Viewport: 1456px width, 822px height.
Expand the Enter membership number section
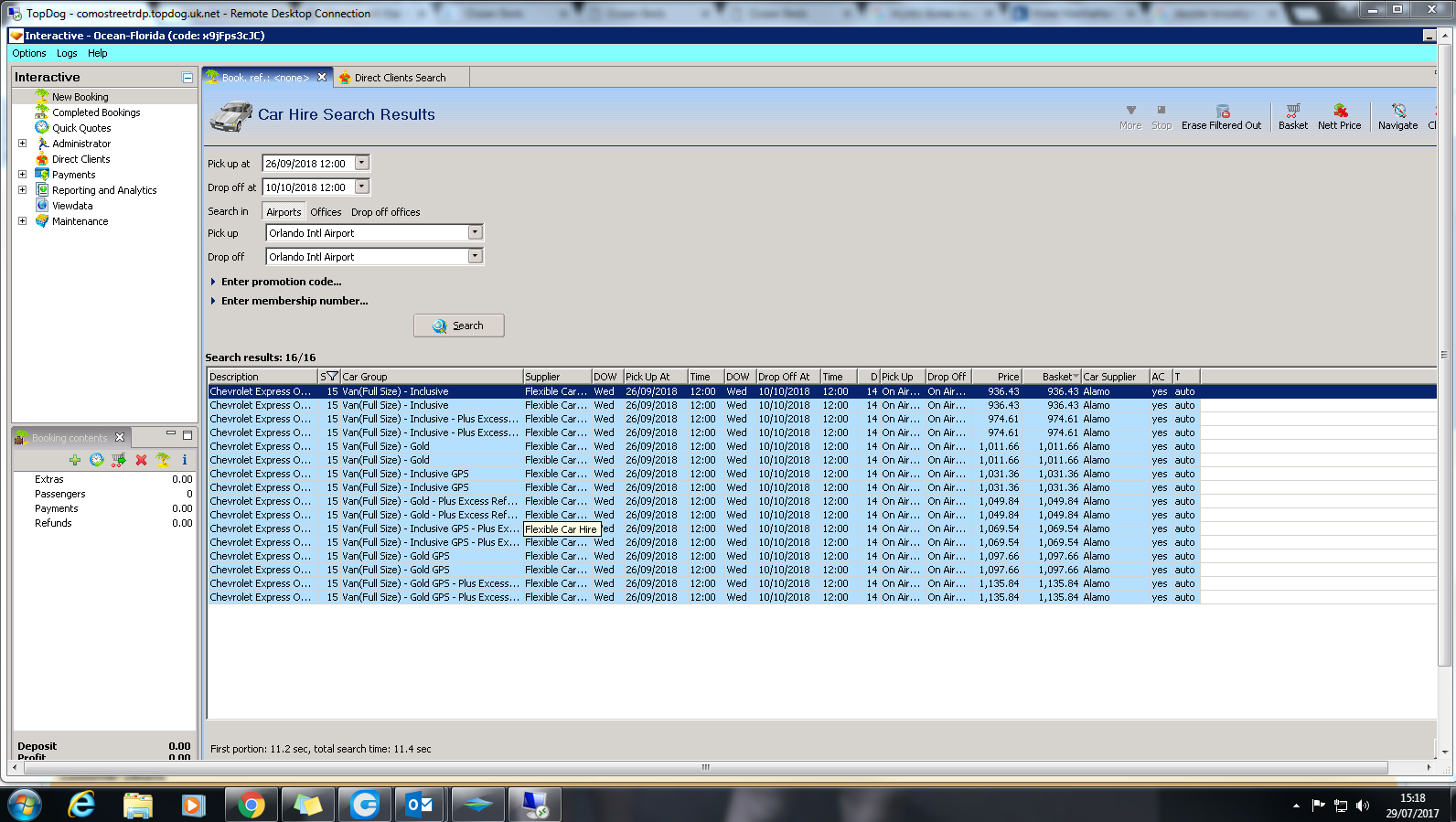coord(289,301)
